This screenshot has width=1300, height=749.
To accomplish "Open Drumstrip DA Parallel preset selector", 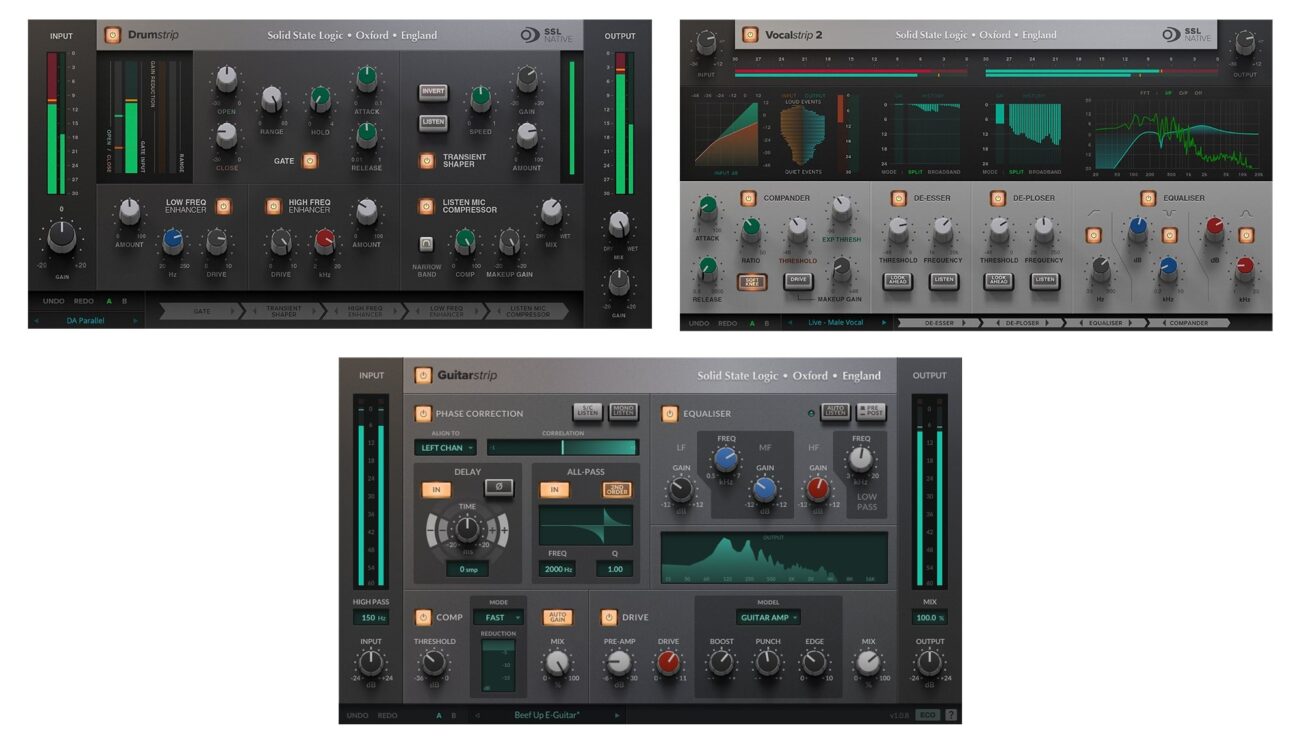I will pyautogui.click(x=86, y=321).
